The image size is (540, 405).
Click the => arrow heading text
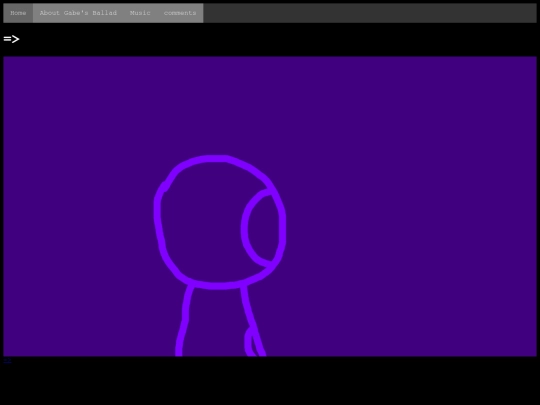pyautogui.click(x=11, y=39)
